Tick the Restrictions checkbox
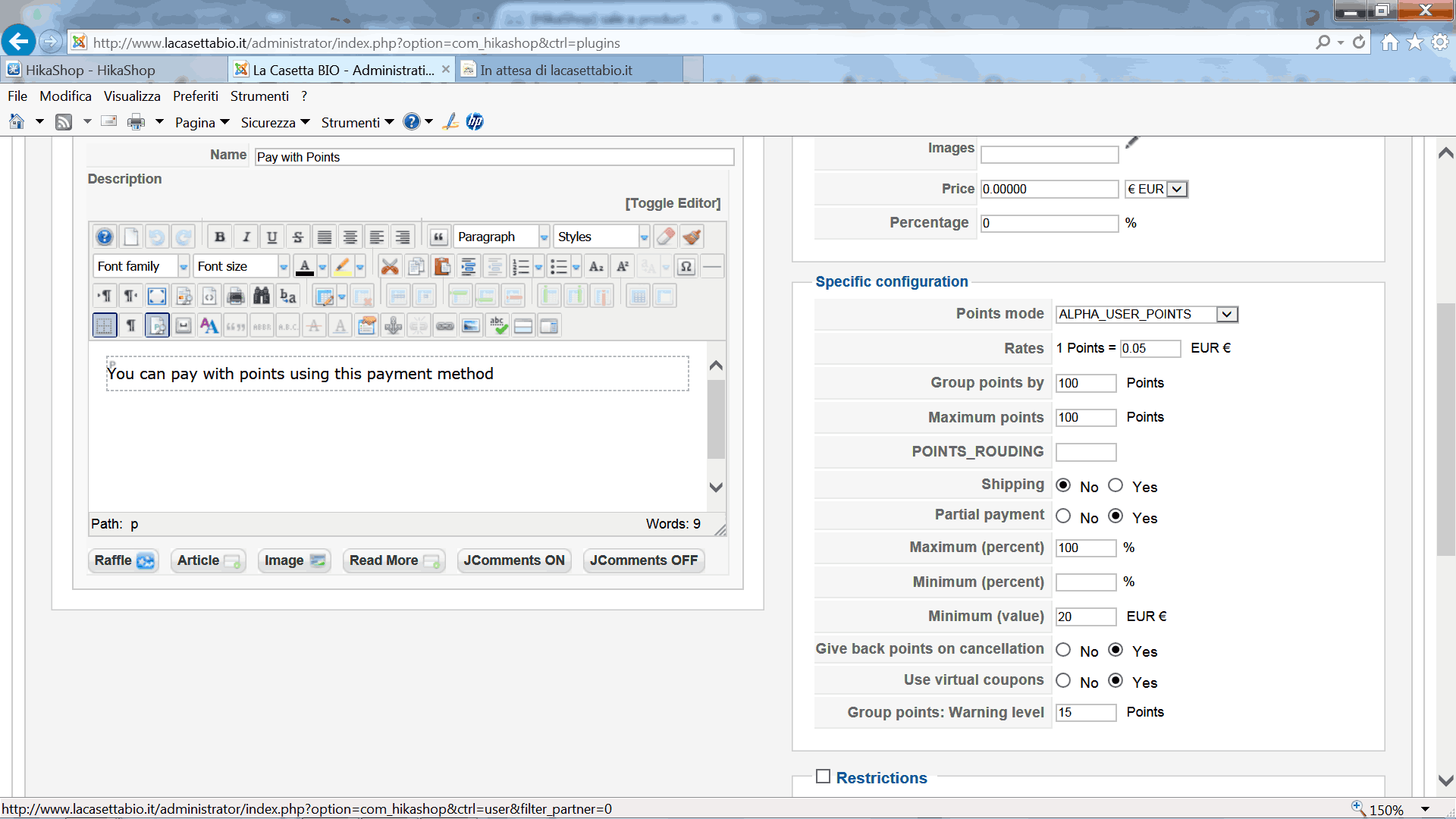This screenshot has width=1456, height=819. pyautogui.click(x=823, y=777)
